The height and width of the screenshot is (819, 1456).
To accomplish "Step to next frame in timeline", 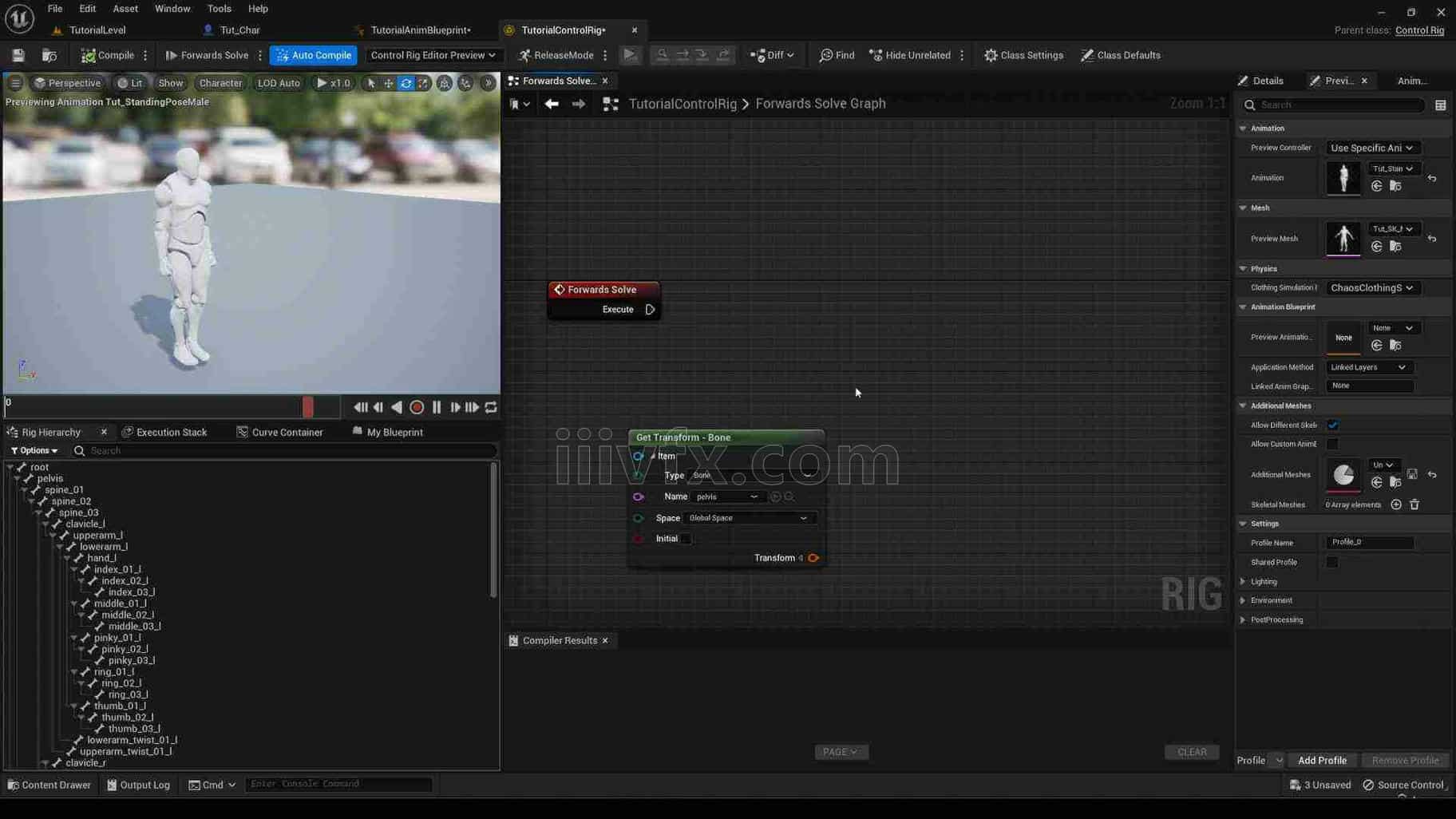I will 455,407.
